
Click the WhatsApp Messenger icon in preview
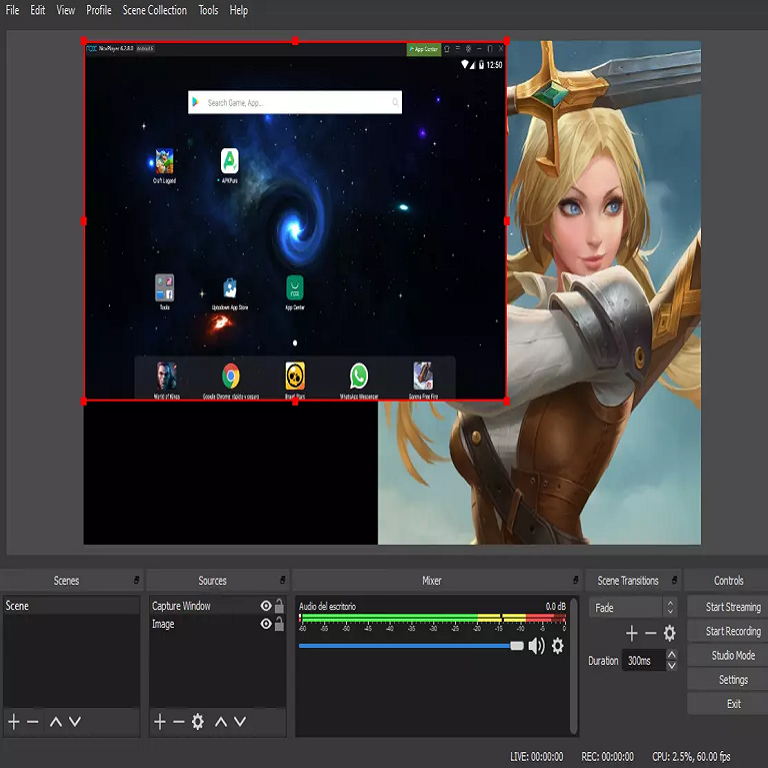[359, 376]
